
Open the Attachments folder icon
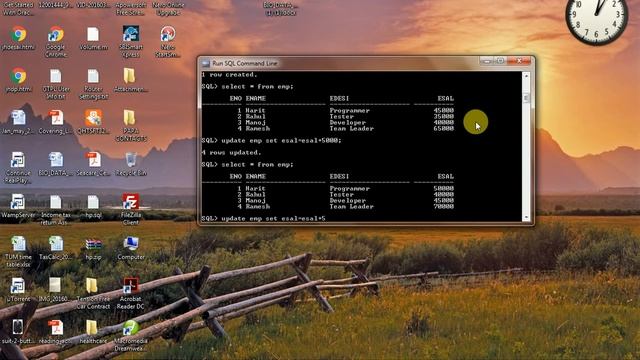tap(130, 76)
